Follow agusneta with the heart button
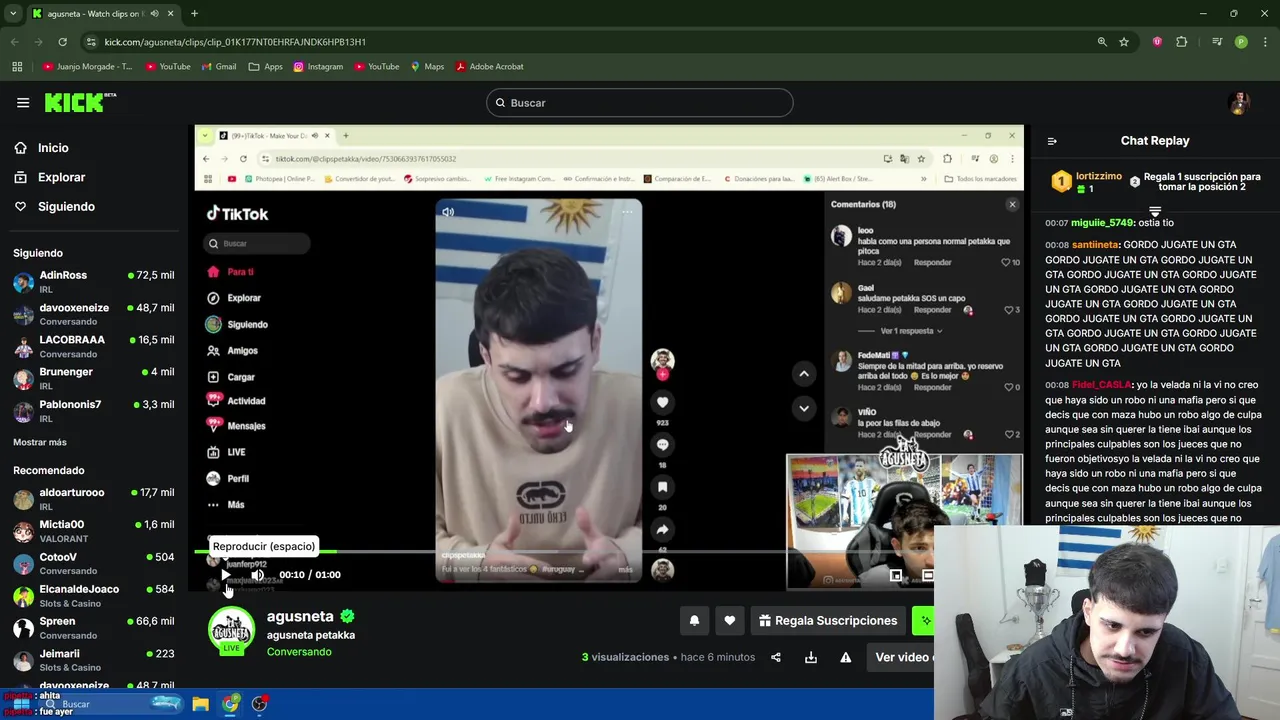 click(730, 621)
